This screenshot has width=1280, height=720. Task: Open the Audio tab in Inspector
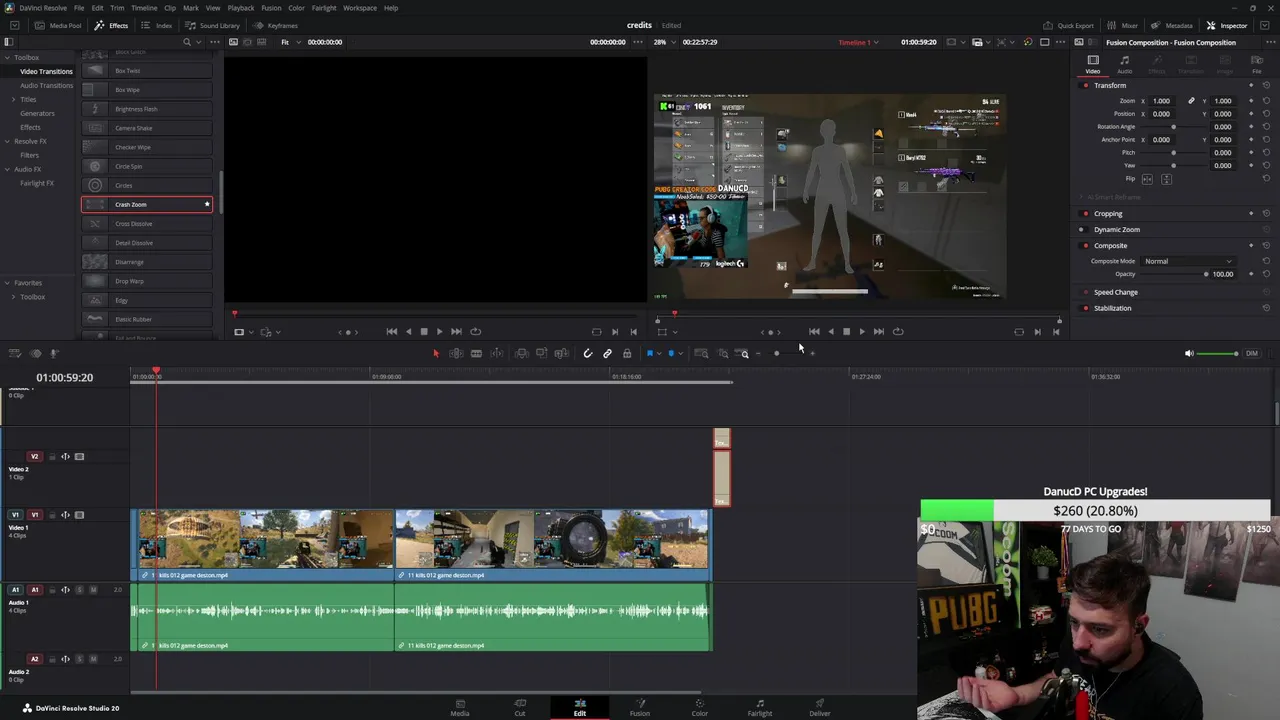[1124, 65]
